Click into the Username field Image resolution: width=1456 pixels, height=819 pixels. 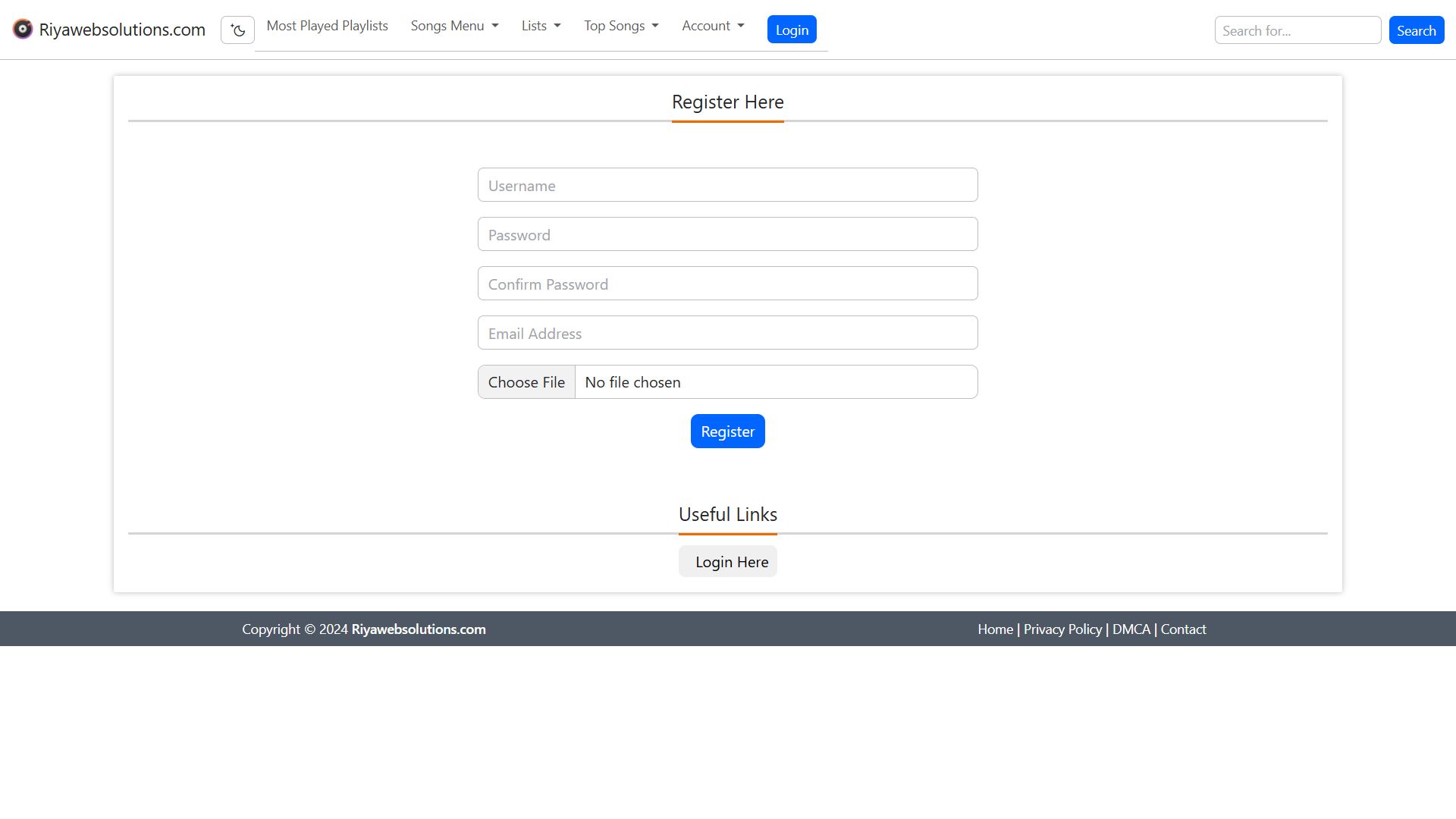(727, 185)
